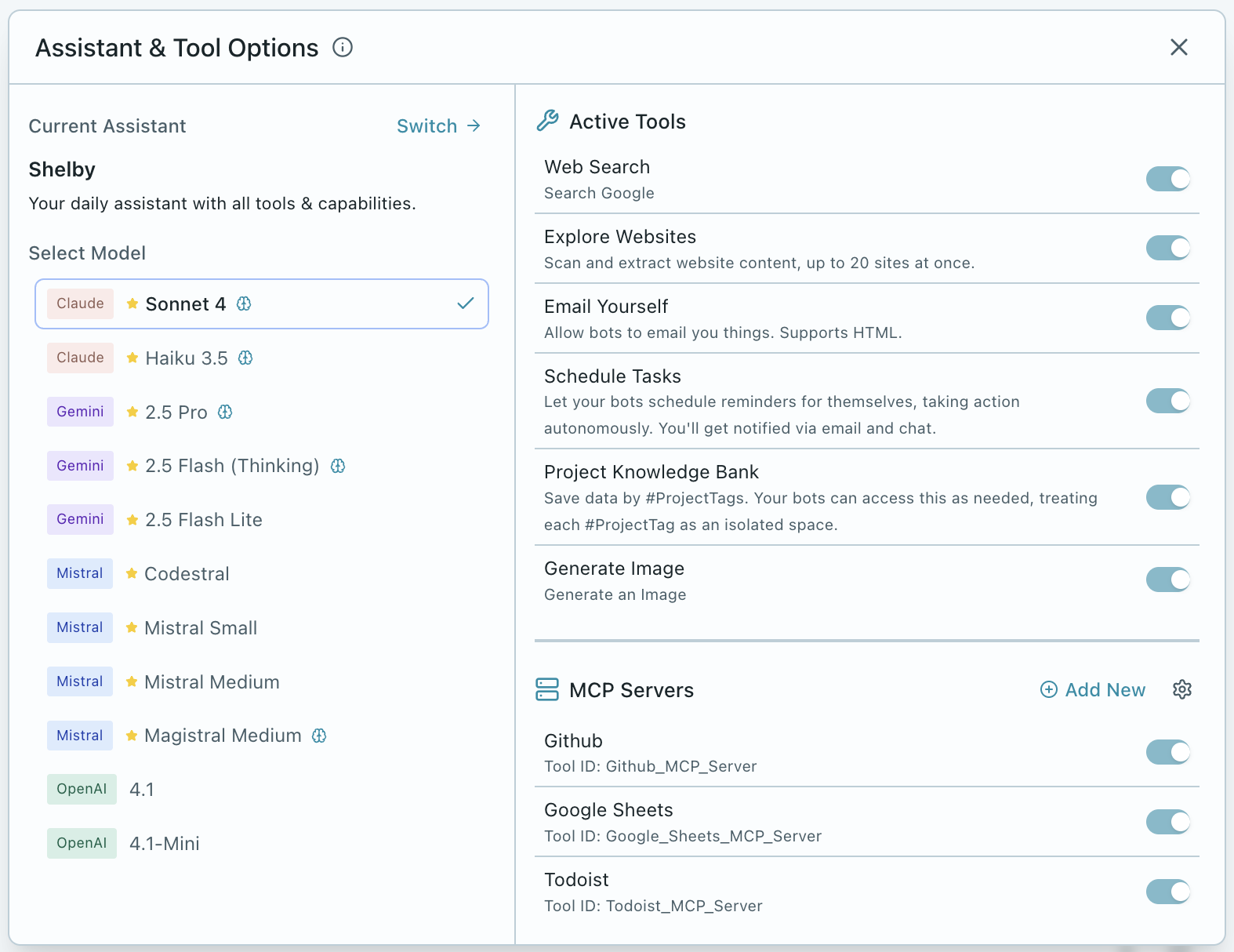The height and width of the screenshot is (952, 1234).
Task: Pick the Magistral Medium model
Action: coord(262,736)
